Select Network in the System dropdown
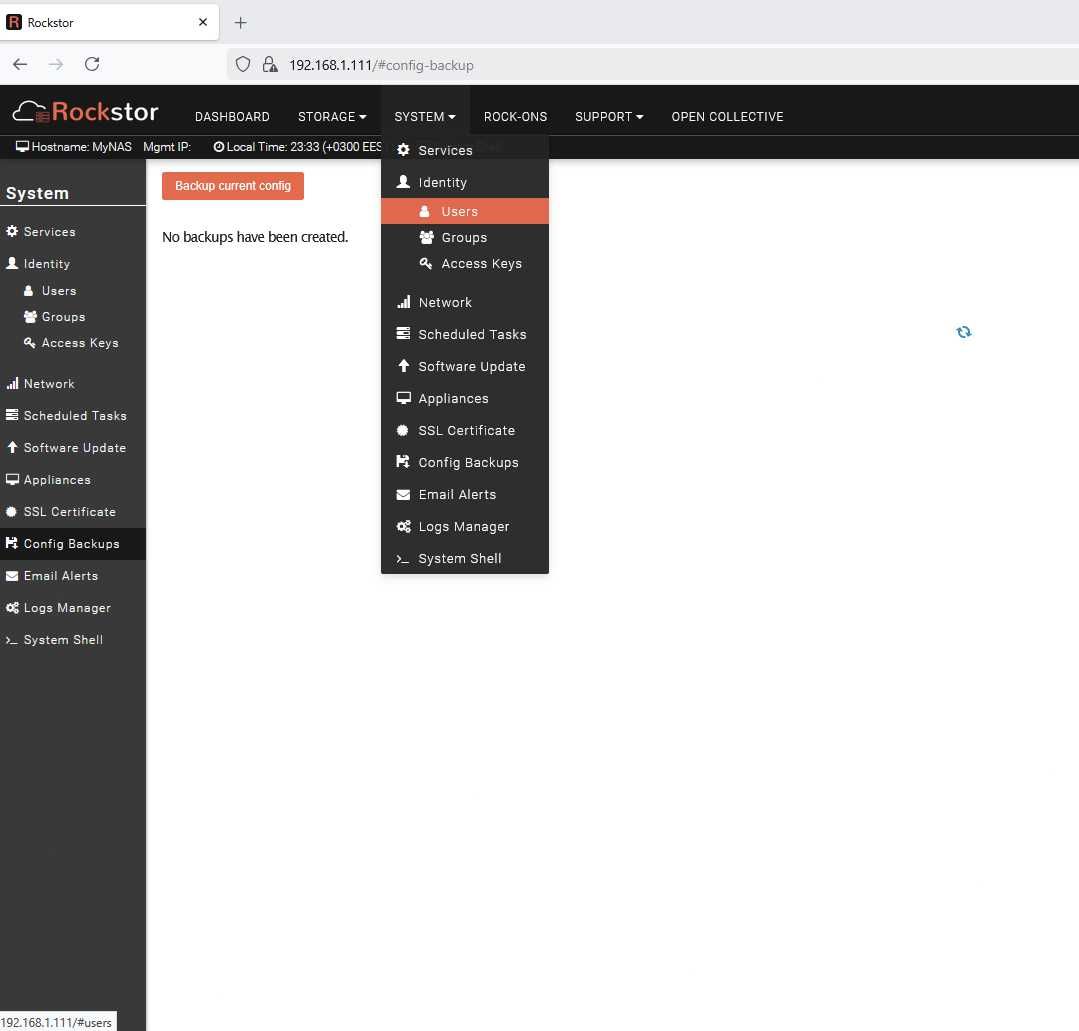 click(x=464, y=302)
